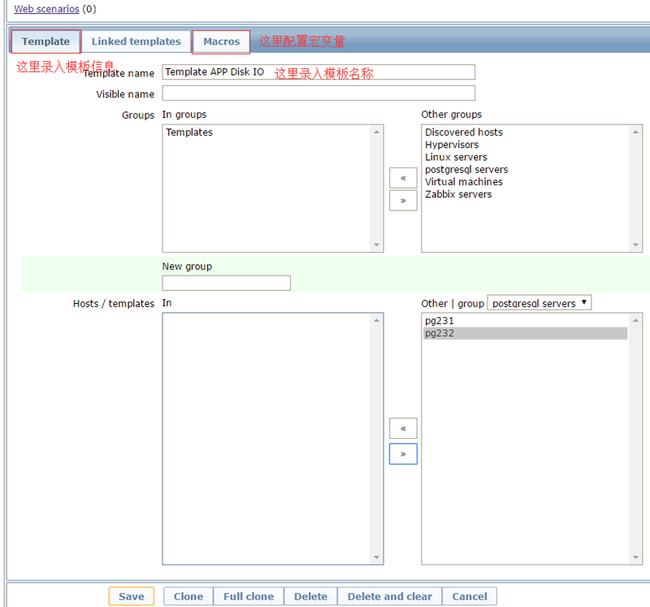Image resolution: width=650 pixels, height=607 pixels.
Task: Move selected group left with Groups « button
Action: [403, 178]
